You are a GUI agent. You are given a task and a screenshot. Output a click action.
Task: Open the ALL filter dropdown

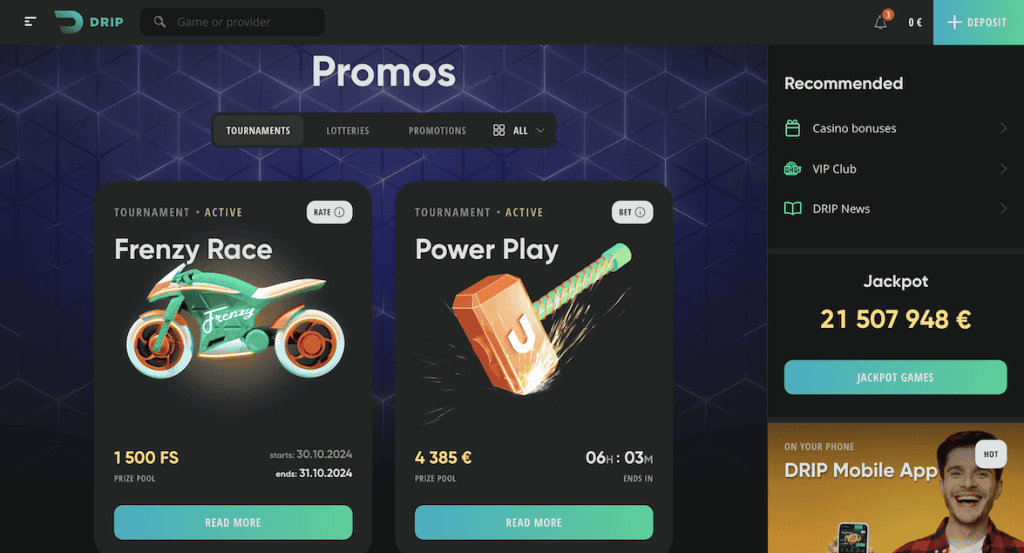[519, 131]
